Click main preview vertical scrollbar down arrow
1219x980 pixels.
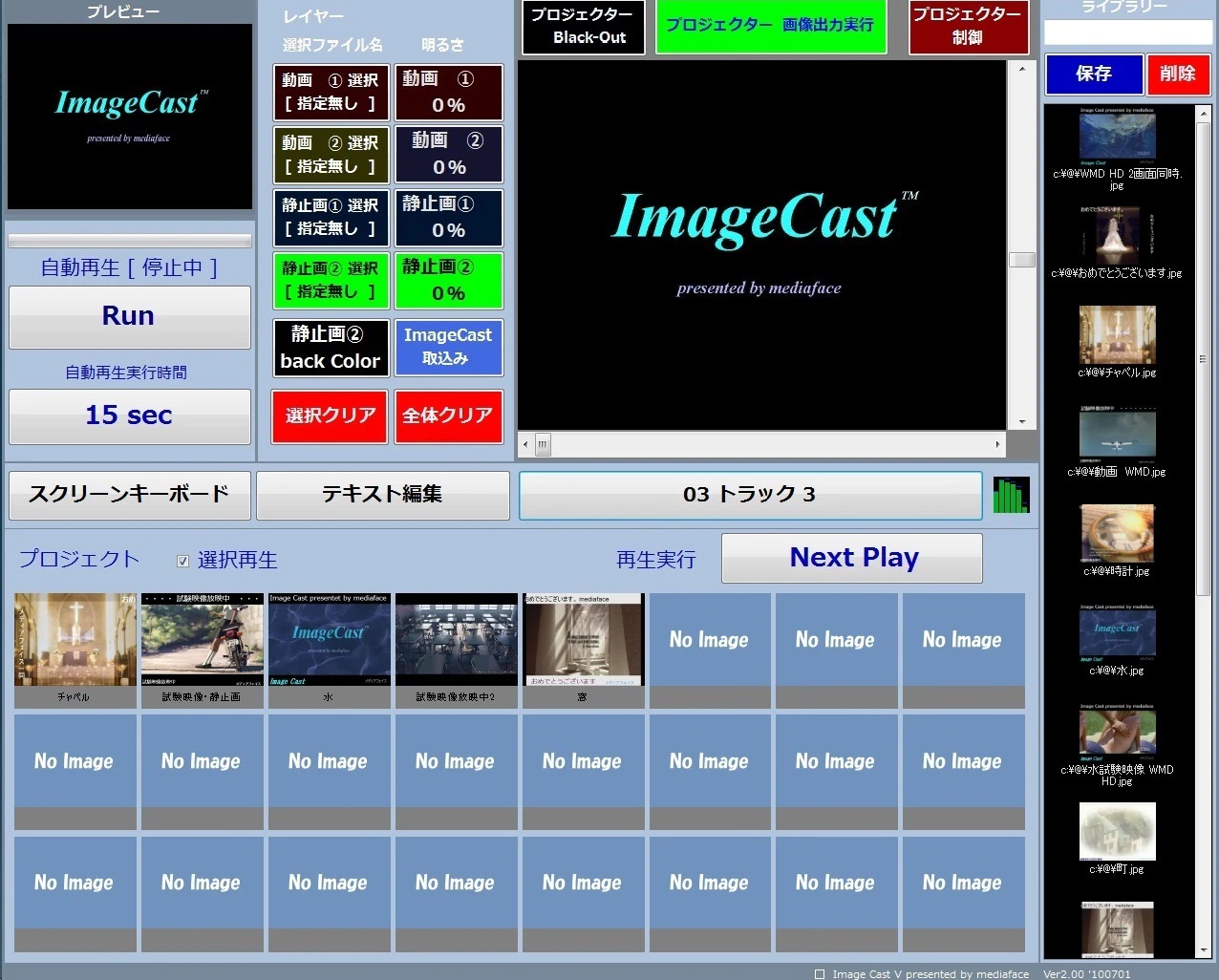pos(1022,421)
